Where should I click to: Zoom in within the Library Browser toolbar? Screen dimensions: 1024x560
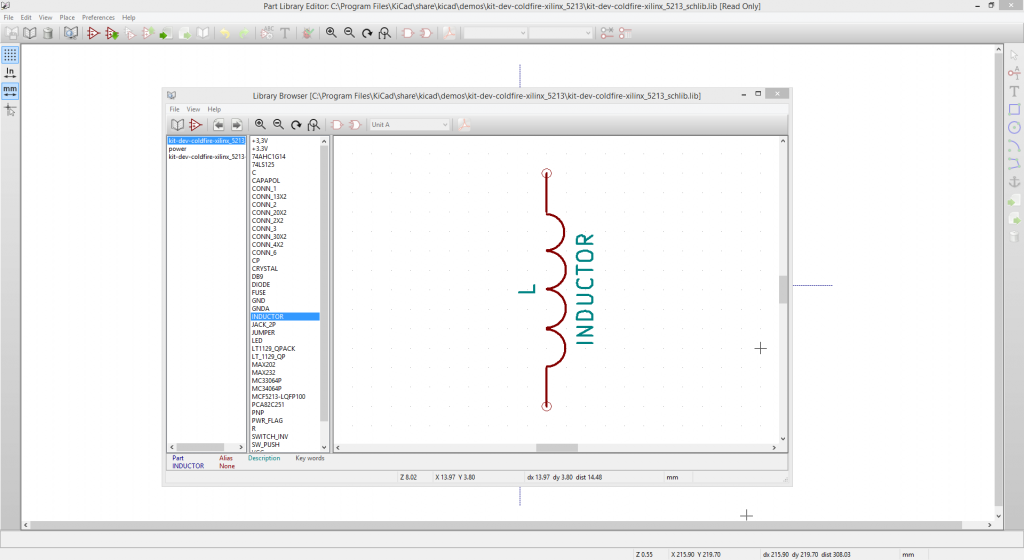[260, 125]
